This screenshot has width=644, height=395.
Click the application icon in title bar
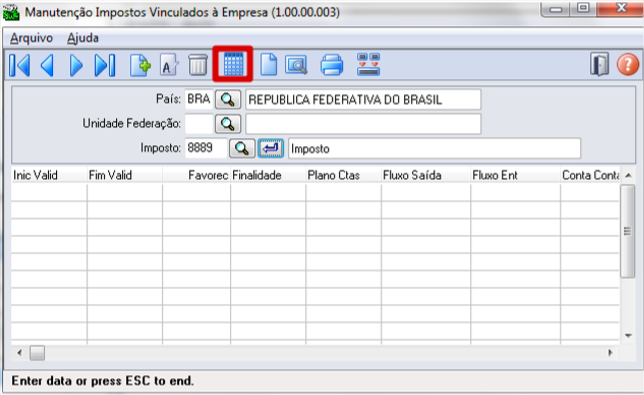point(11,12)
